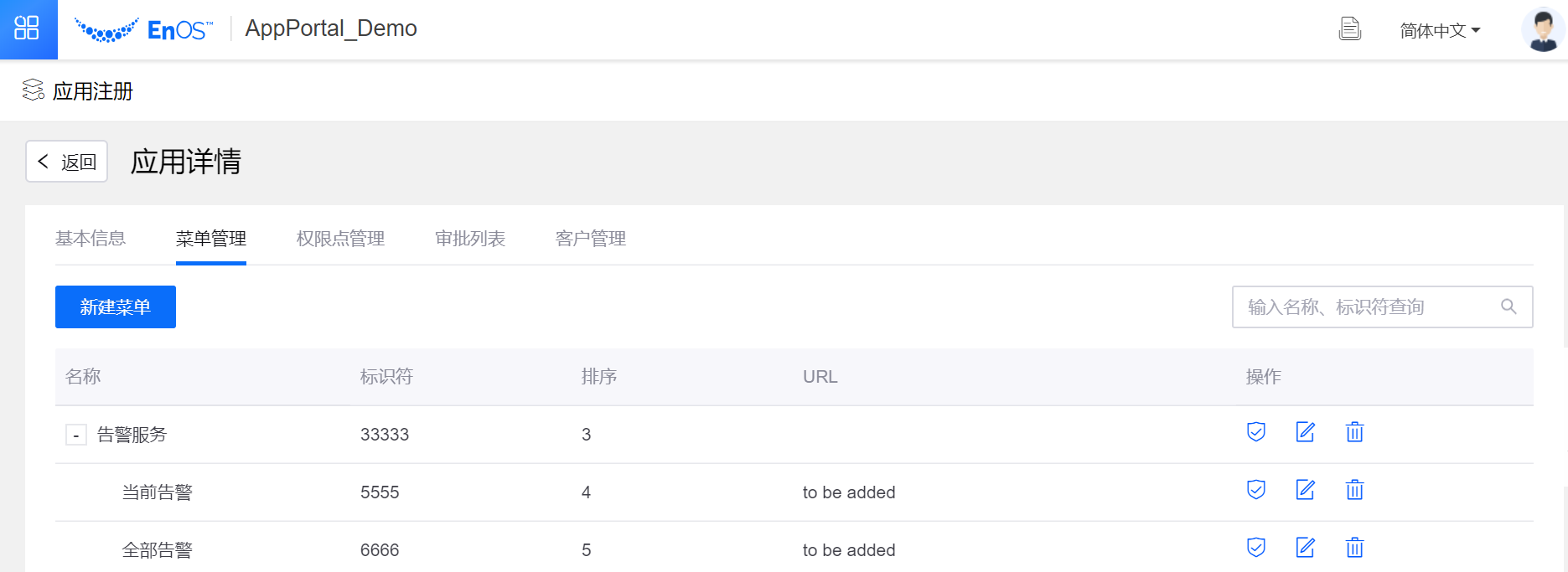Switch to the 基本信息 tab
Viewport: 1568px width, 572px height.
pyautogui.click(x=91, y=239)
